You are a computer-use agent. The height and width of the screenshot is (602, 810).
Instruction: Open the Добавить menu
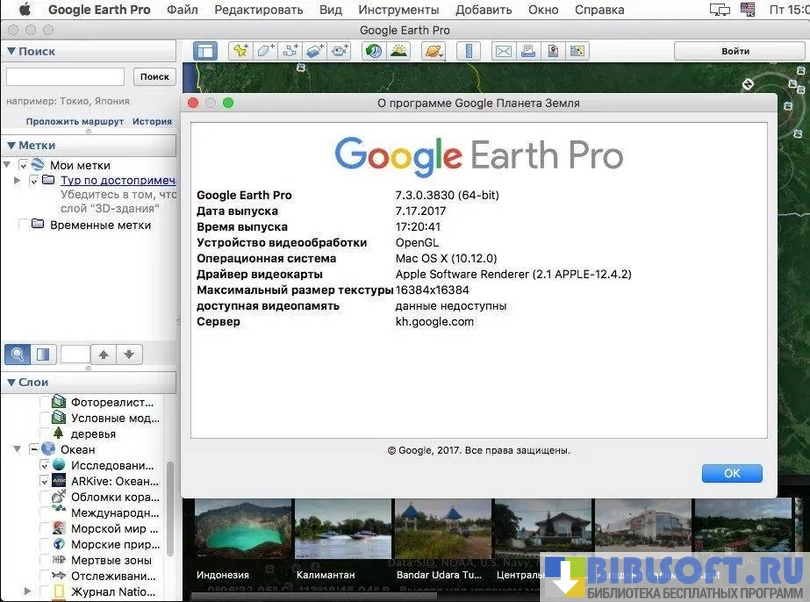(x=483, y=9)
